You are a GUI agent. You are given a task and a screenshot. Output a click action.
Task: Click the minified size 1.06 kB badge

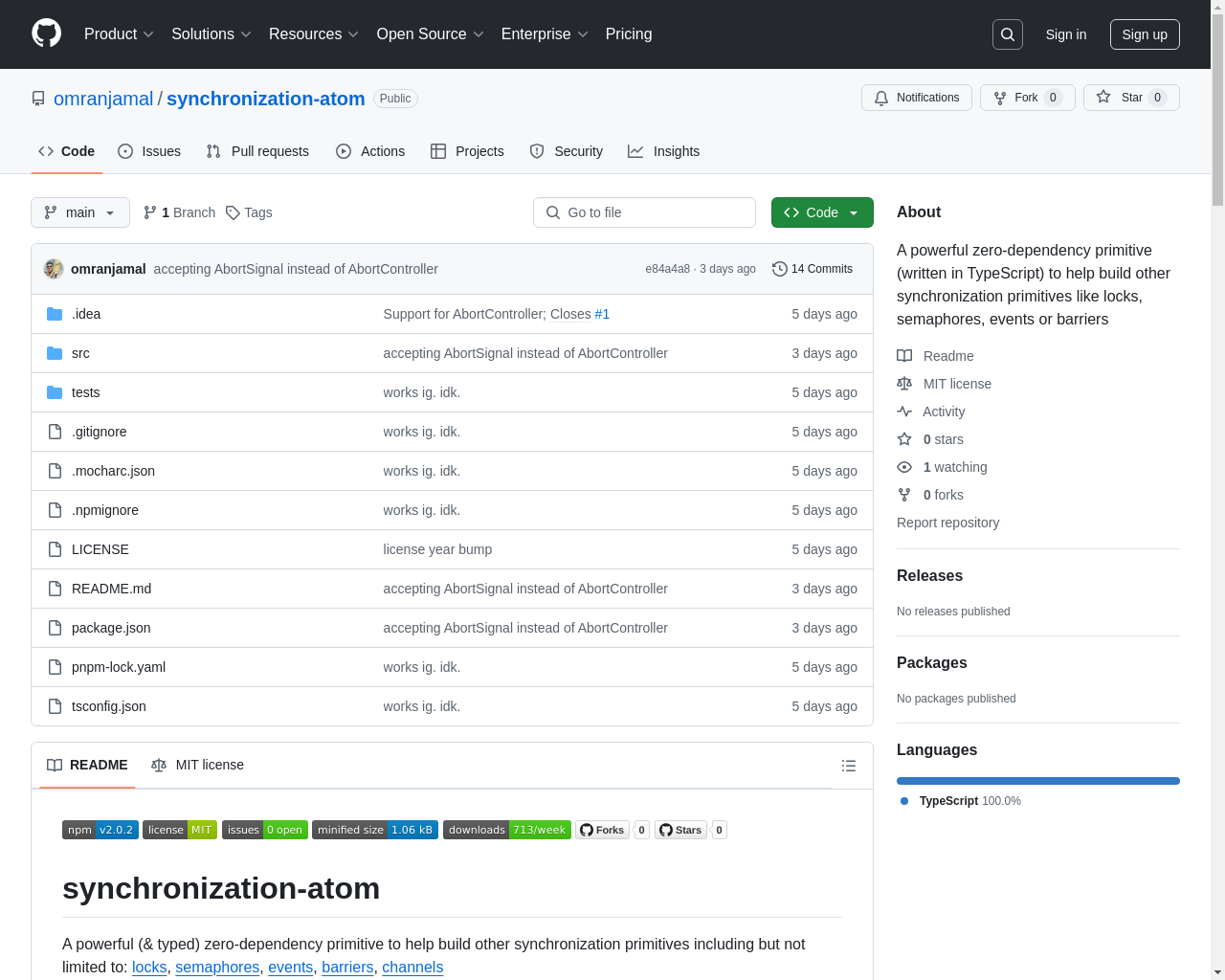click(x=375, y=830)
